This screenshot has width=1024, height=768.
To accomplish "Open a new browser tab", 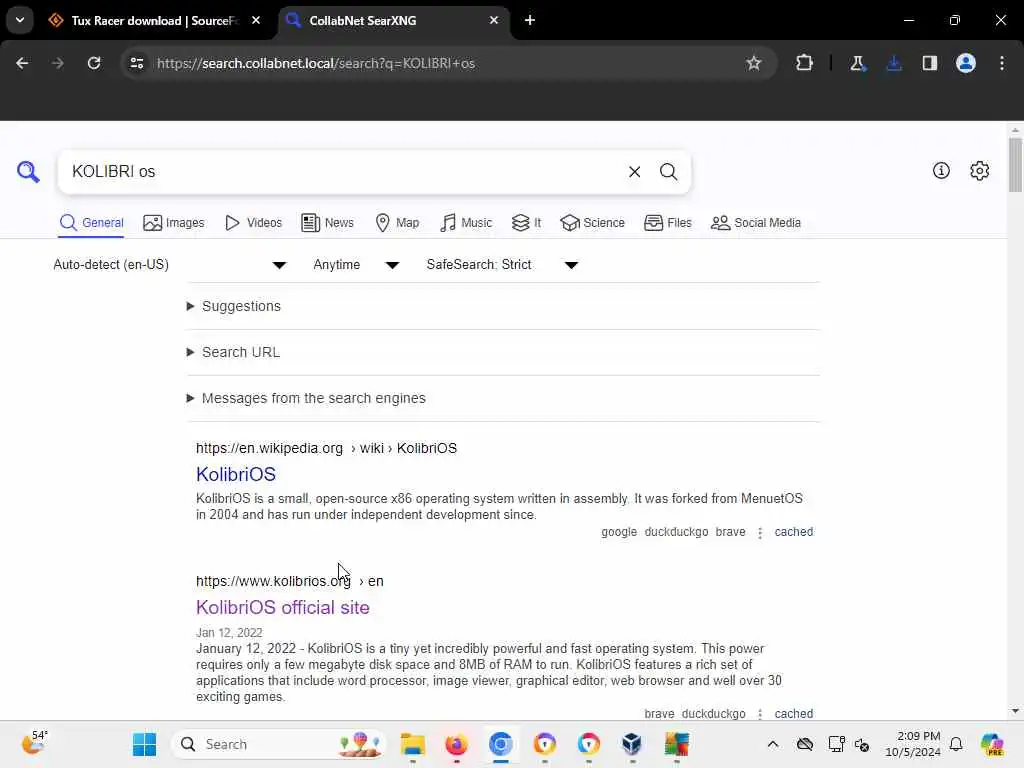I will click(x=530, y=21).
